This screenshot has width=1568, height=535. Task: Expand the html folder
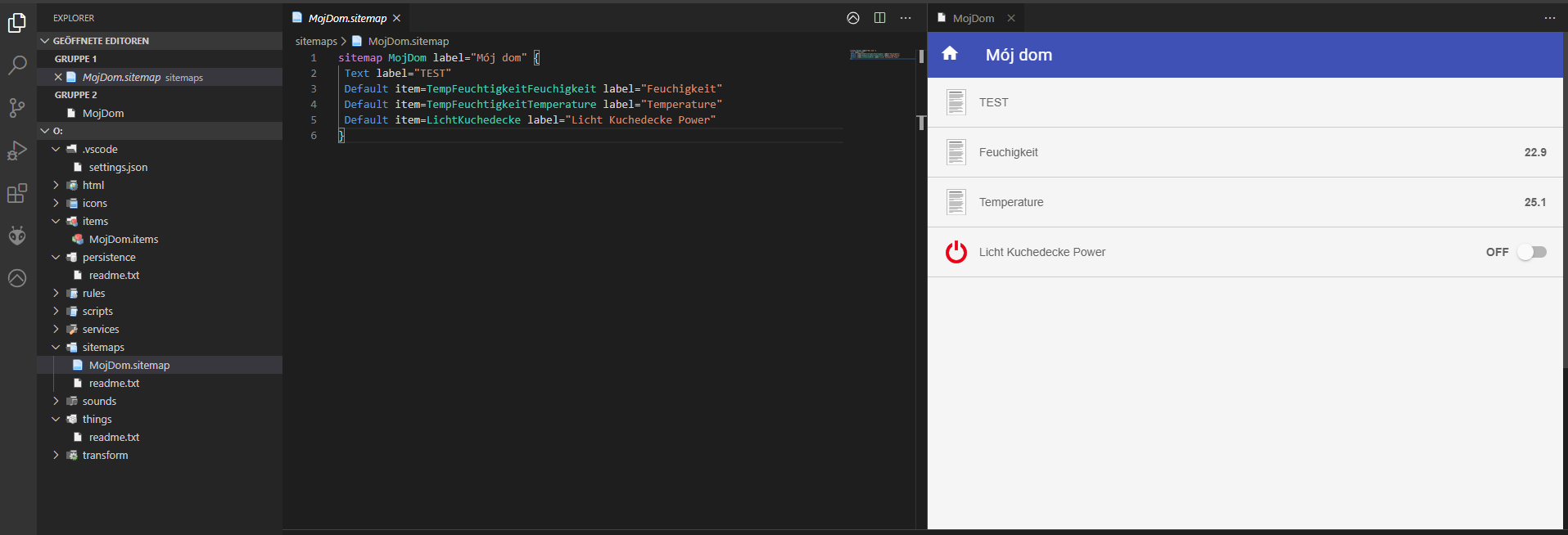tap(56, 185)
